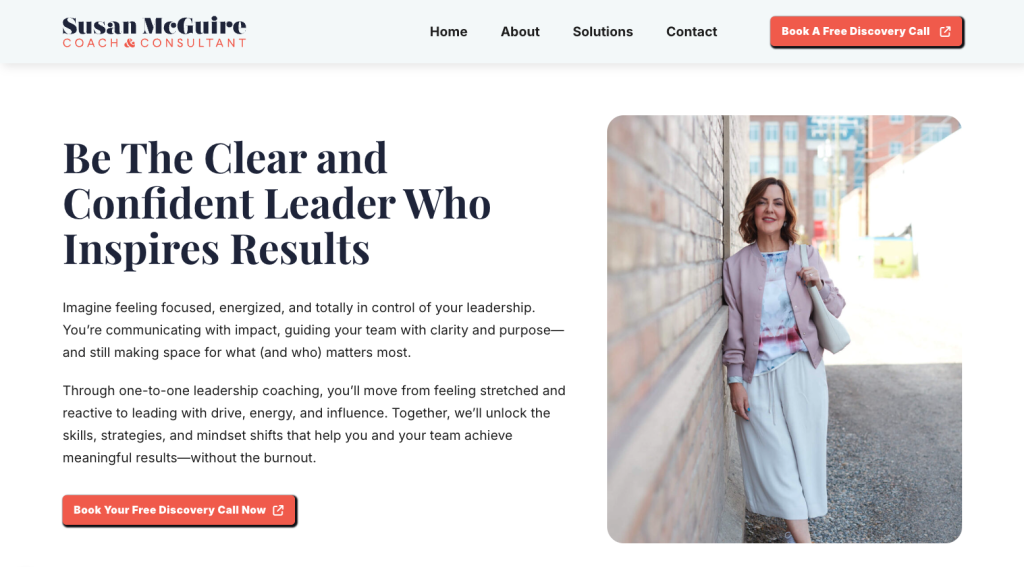The height and width of the screenshot is (567, 1024).
Task: Click the word Inspires Results in headline
Action: point(216,249)
